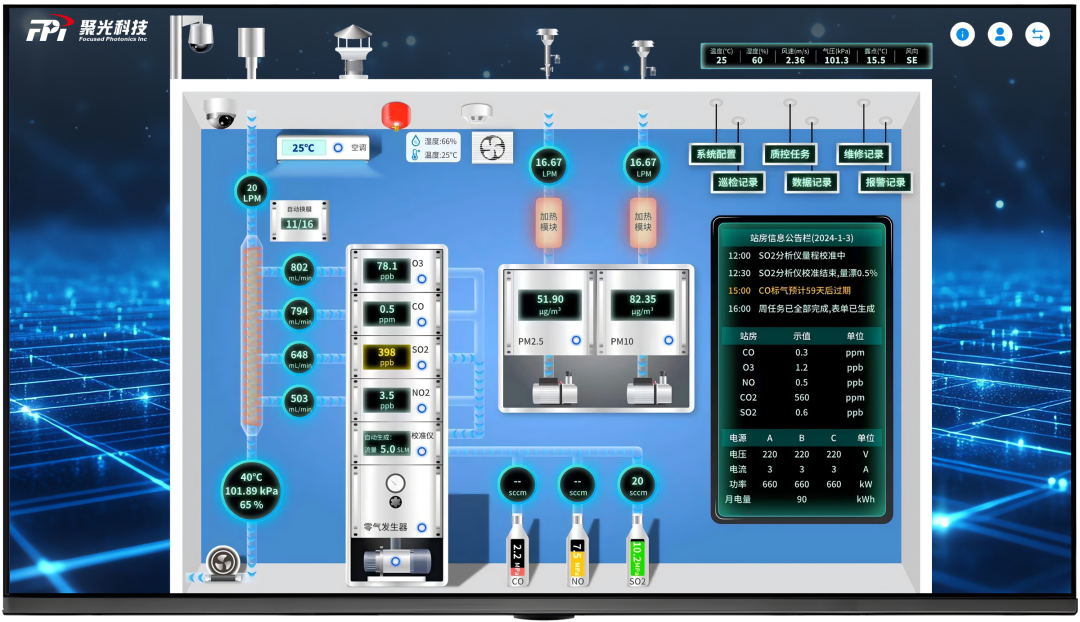Select the indoor dome security camera

pyautogui.click(x=219, y=113)
